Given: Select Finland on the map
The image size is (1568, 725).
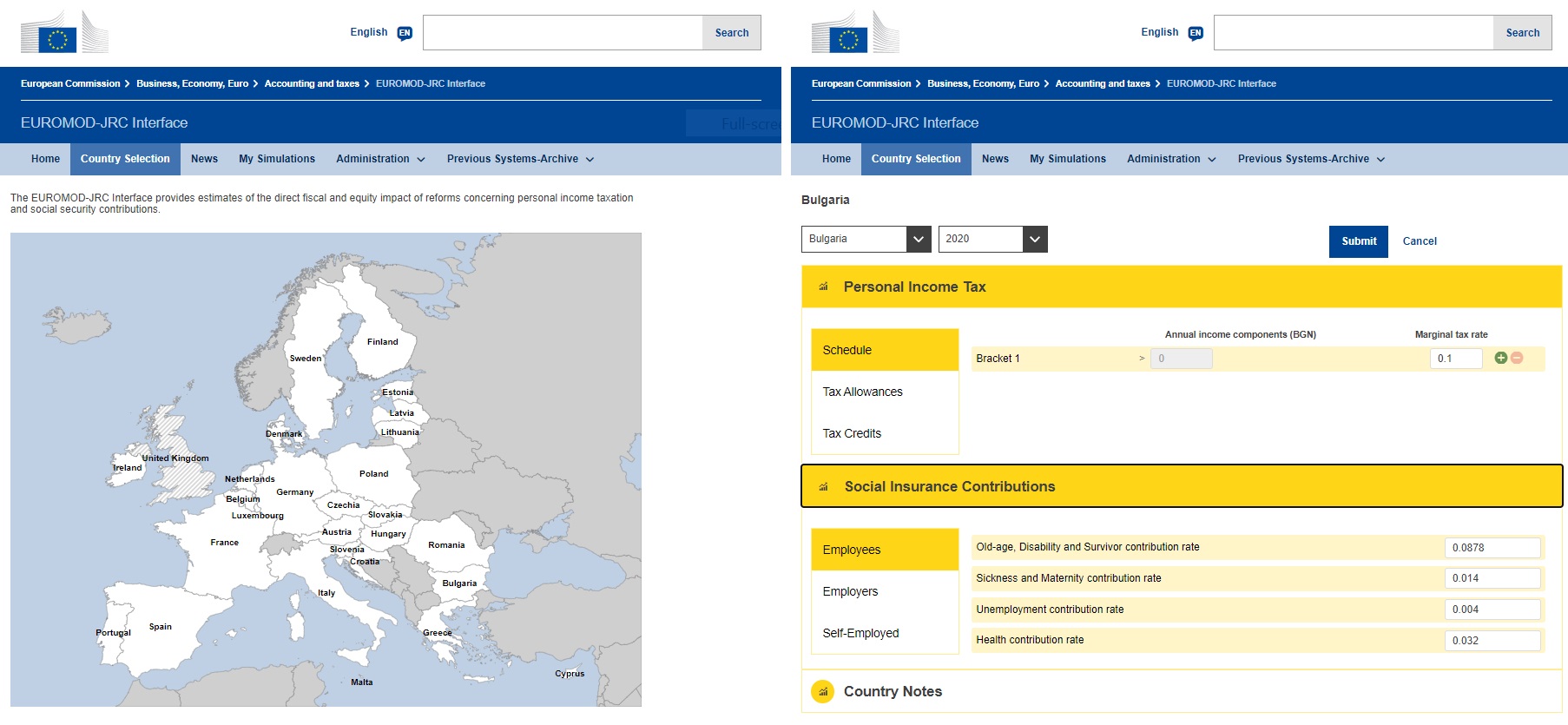Looking at the screenshot, I should pos(382,342).
